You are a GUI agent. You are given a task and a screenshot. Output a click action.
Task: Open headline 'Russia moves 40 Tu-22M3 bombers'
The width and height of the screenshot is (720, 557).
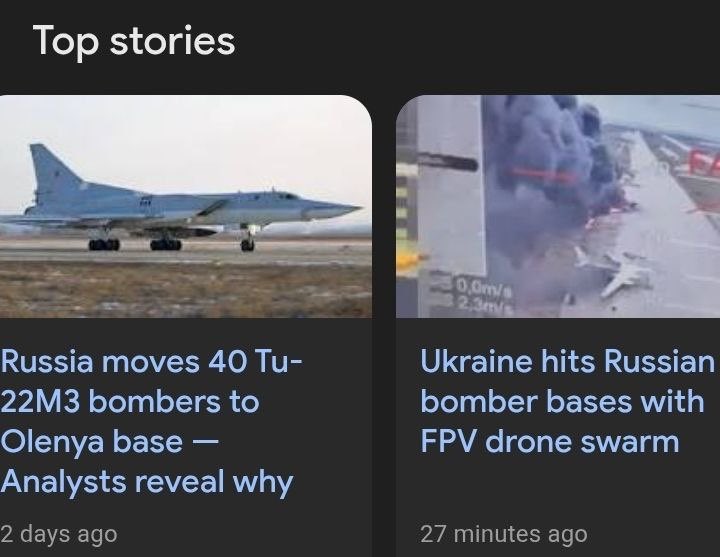click(152, 422)
